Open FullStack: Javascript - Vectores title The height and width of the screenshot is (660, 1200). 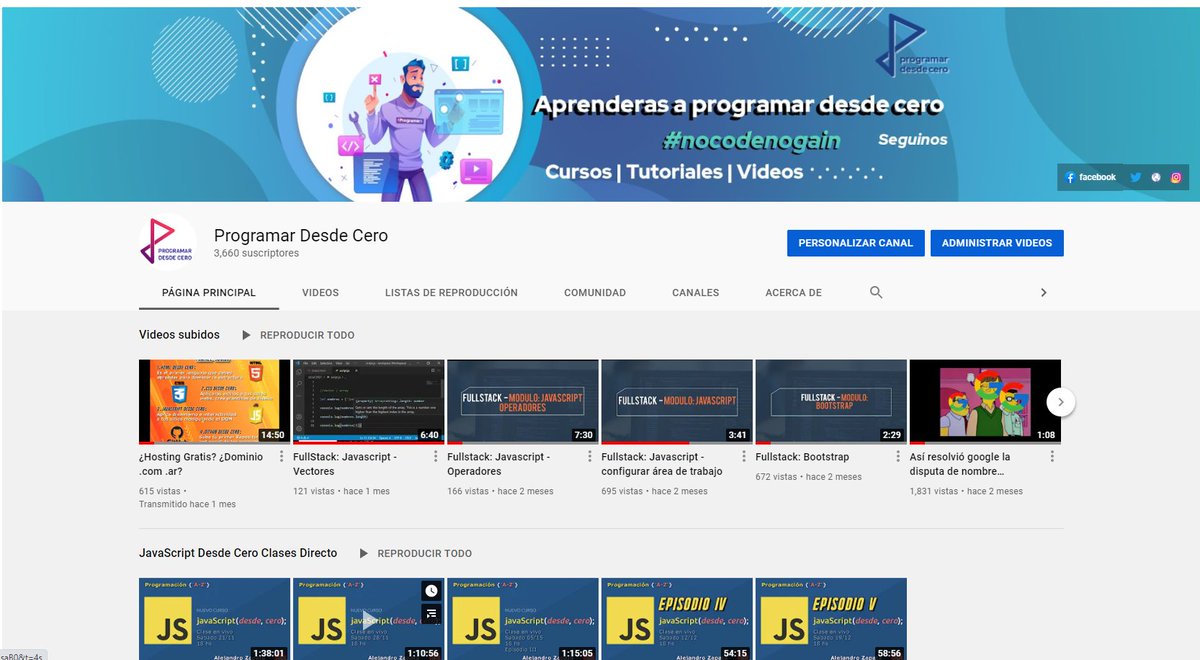coord(345,464)
